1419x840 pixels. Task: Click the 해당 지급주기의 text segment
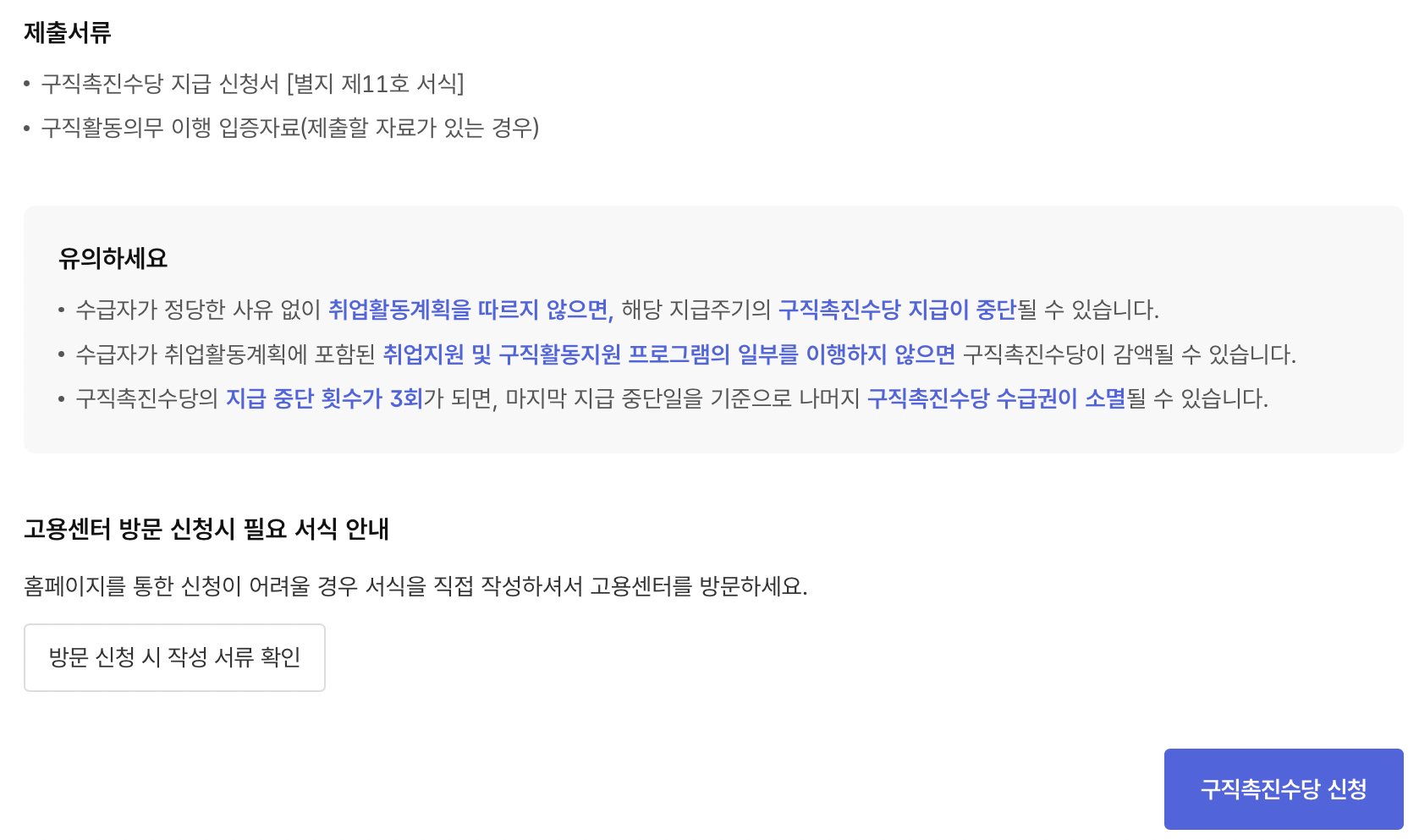pyautogui.click(x=697, y=310)
